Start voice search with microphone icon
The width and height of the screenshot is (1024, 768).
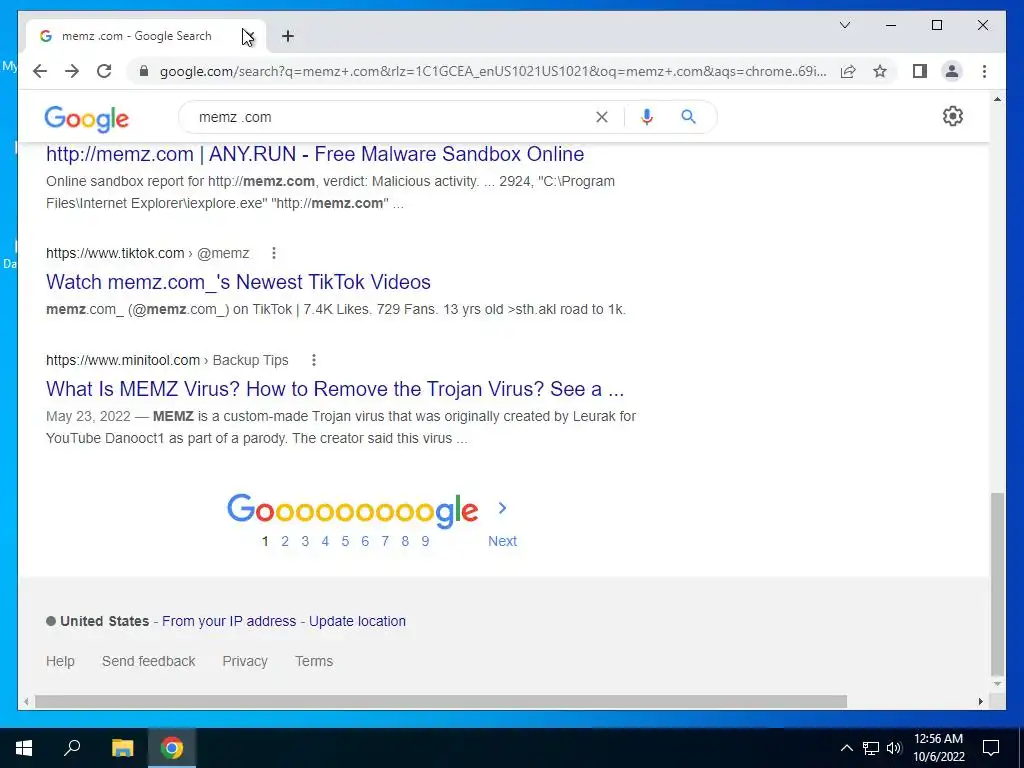[x=647, y=117]
